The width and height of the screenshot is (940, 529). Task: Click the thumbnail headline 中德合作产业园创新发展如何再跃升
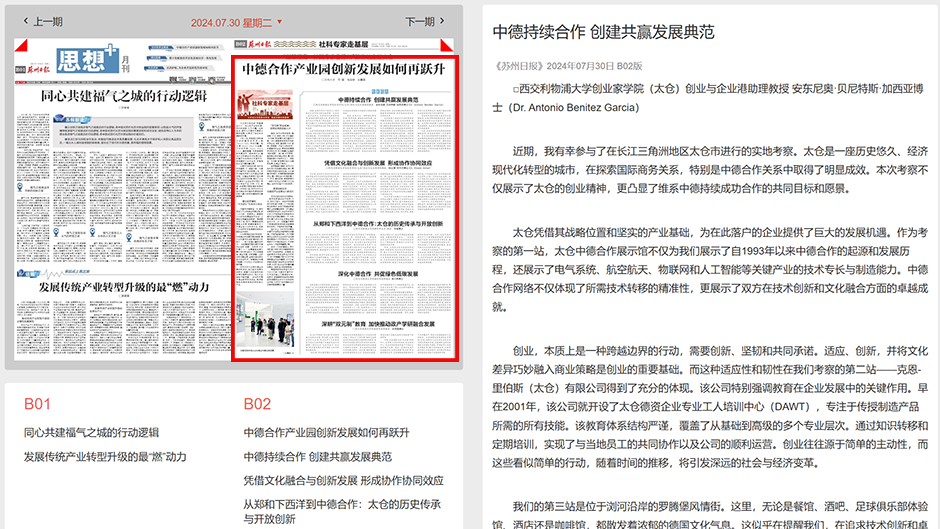point(344,69)
